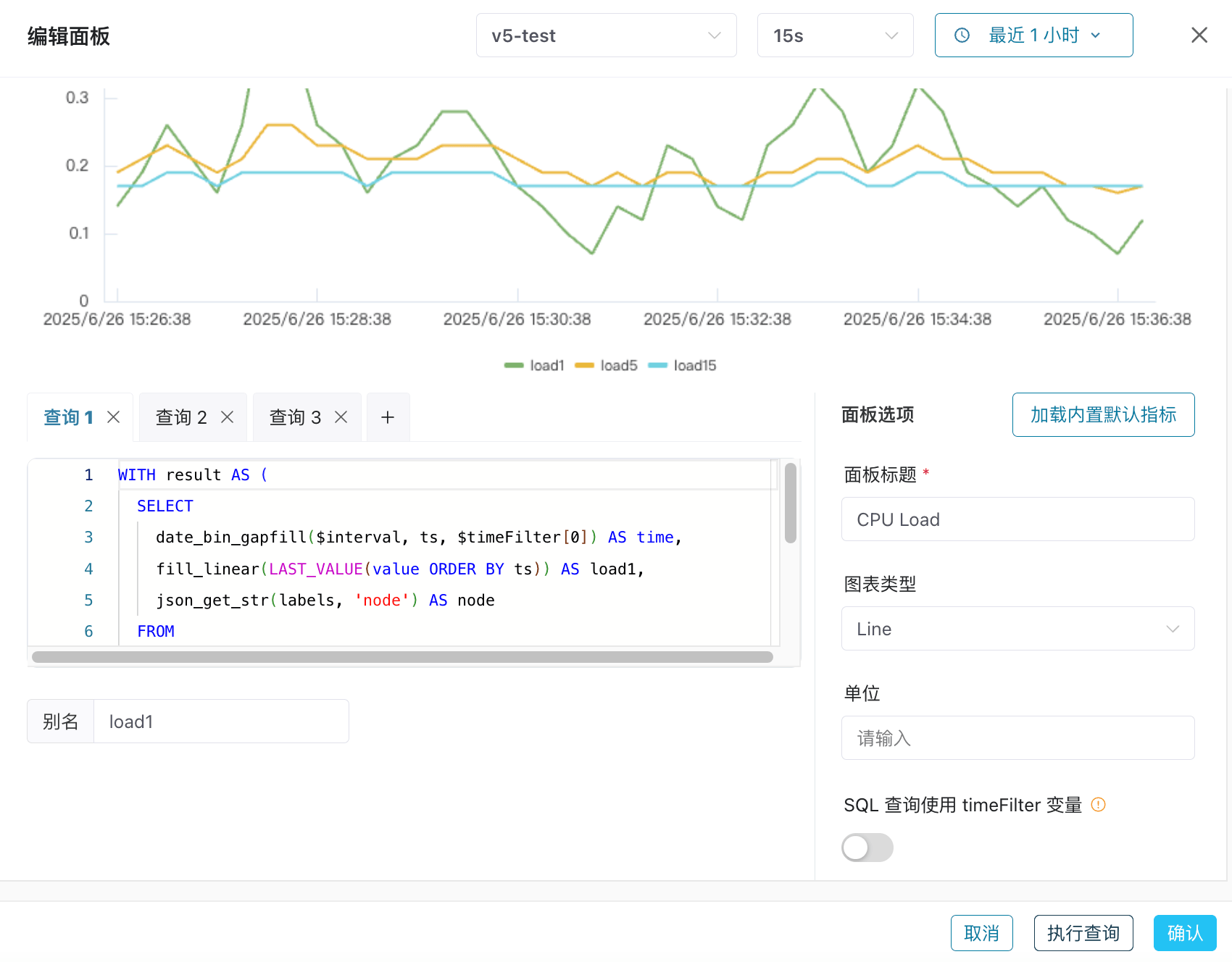Screen dimensions: 1232x962
Task: Disable the SQL timeFilter variable switch
Action: (x=867, y=848)
